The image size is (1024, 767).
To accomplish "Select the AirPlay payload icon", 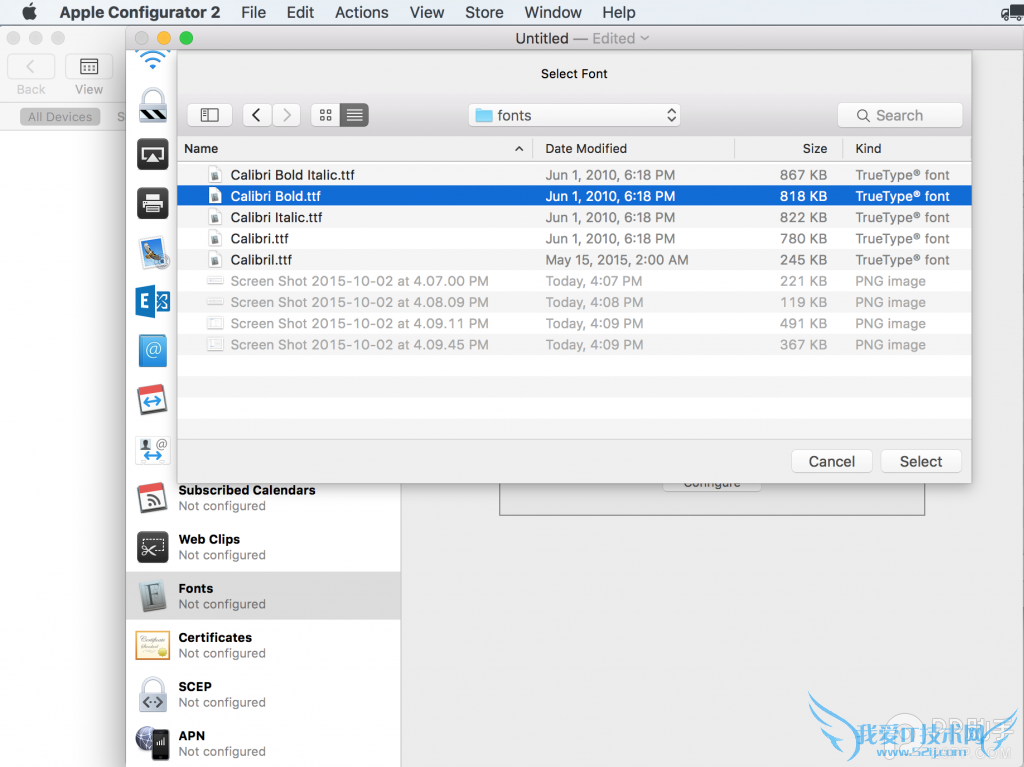I will pos(152,154).
